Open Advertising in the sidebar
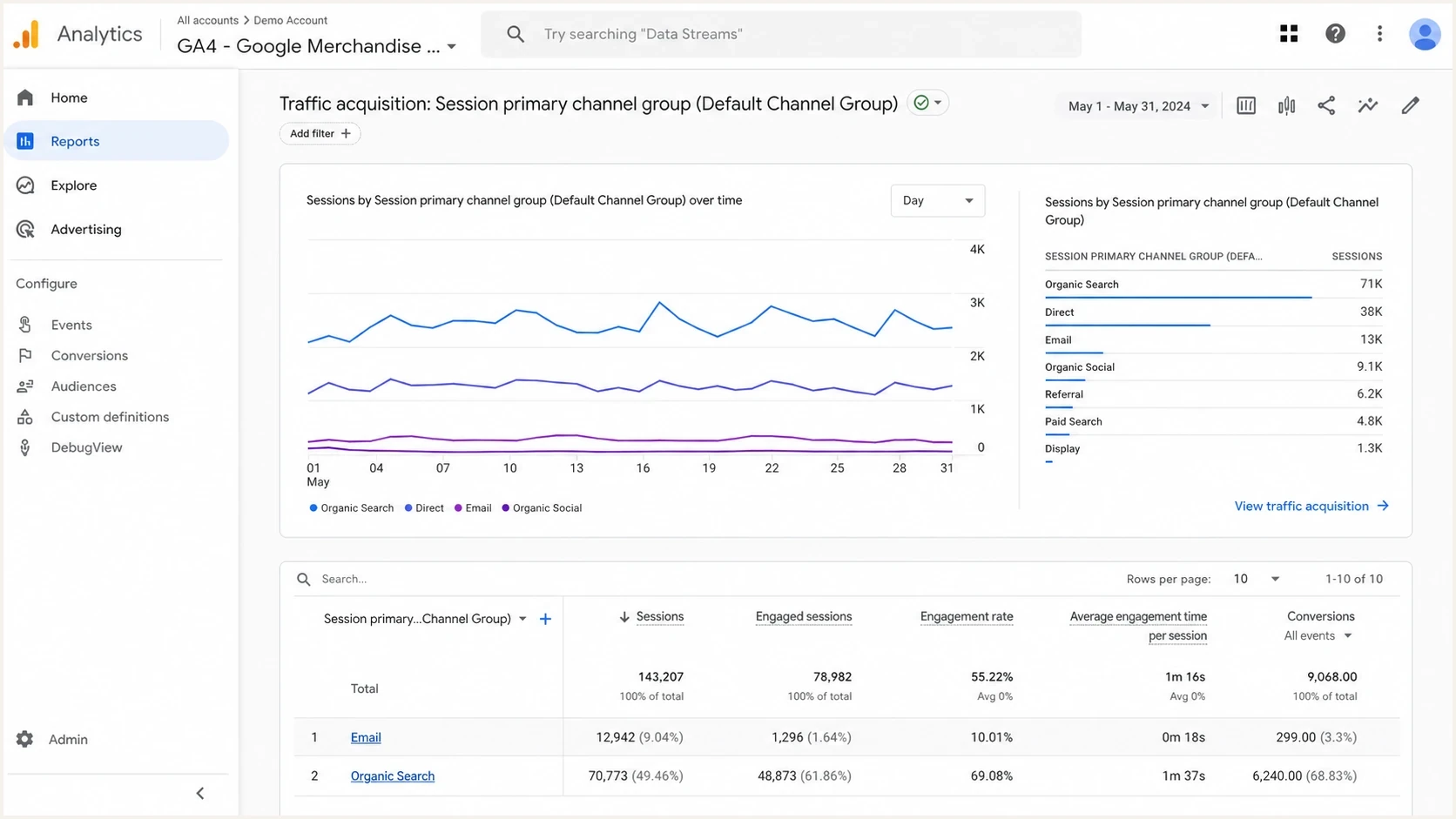 point(117,230)
